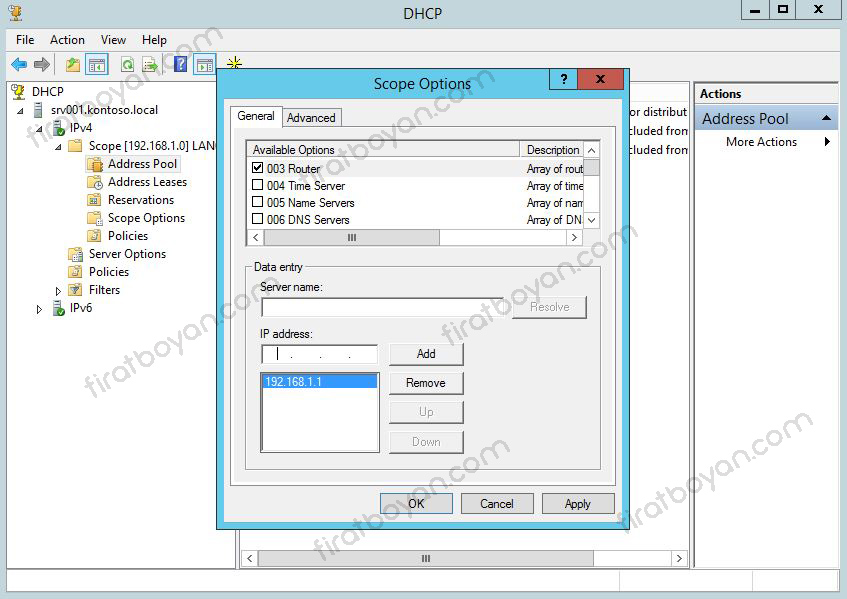Collapse the srv001.kontoso.local tree node
This screenshot has height=599, width=847.
21,111
